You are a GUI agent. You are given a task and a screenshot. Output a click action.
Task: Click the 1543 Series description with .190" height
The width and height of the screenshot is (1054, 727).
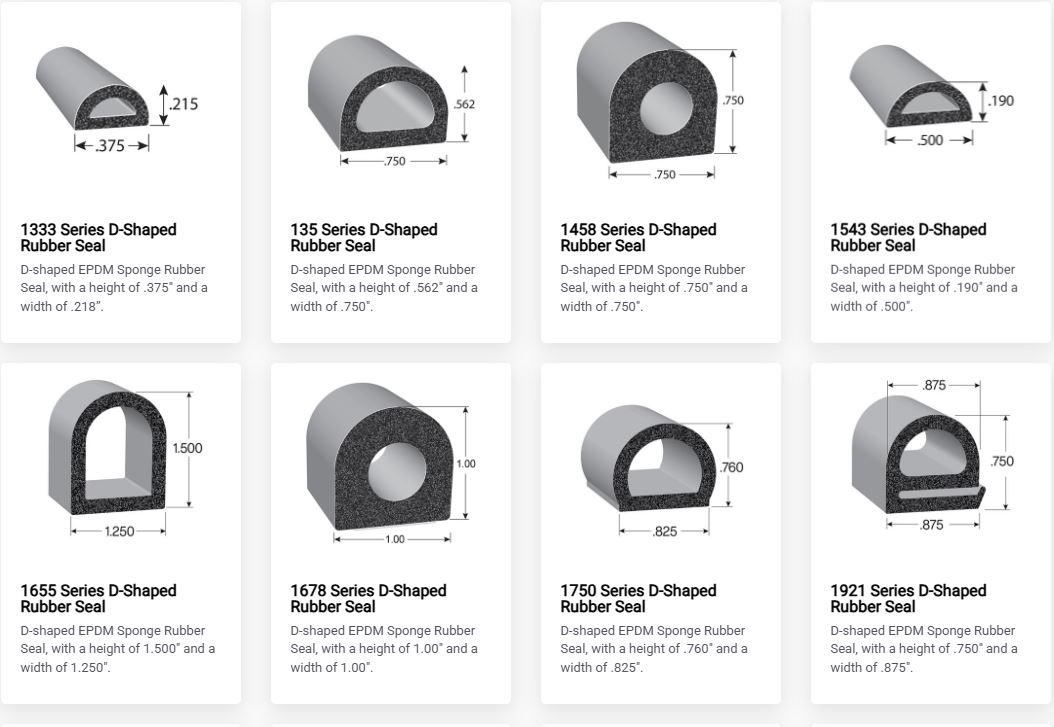924,288
